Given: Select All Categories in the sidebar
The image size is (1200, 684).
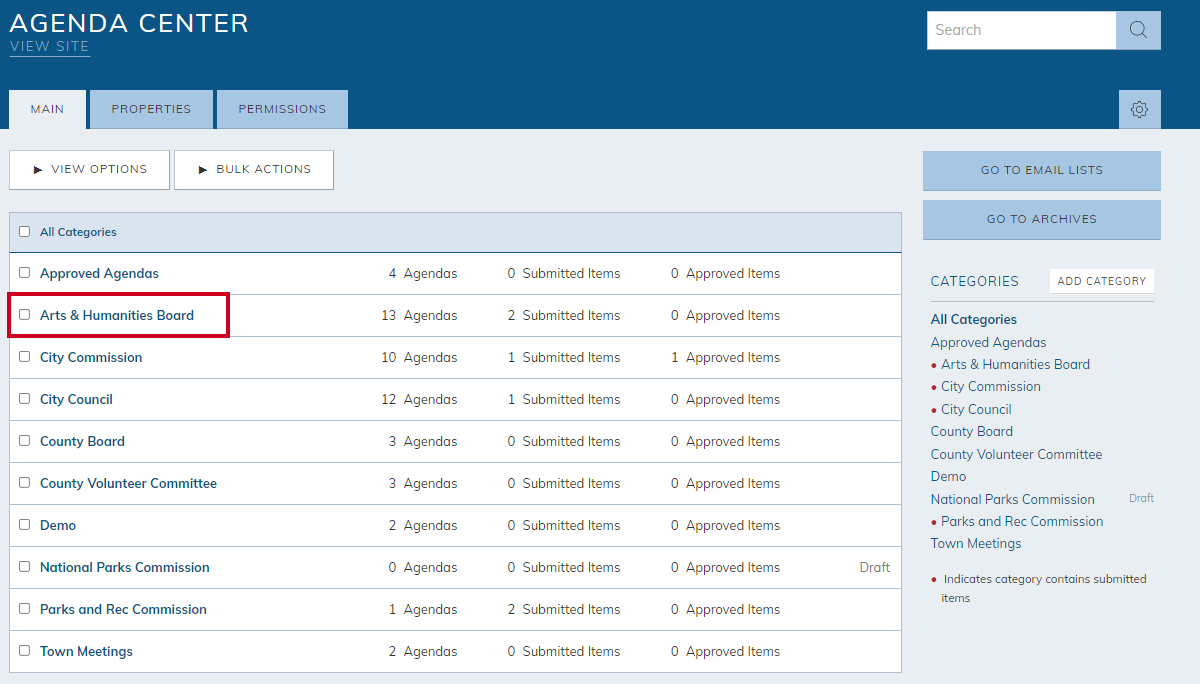Looking at the screenshot, I should (974, 320).
